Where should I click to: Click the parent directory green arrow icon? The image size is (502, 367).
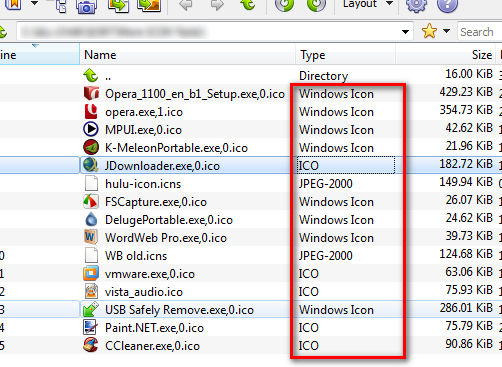(91, 75)
